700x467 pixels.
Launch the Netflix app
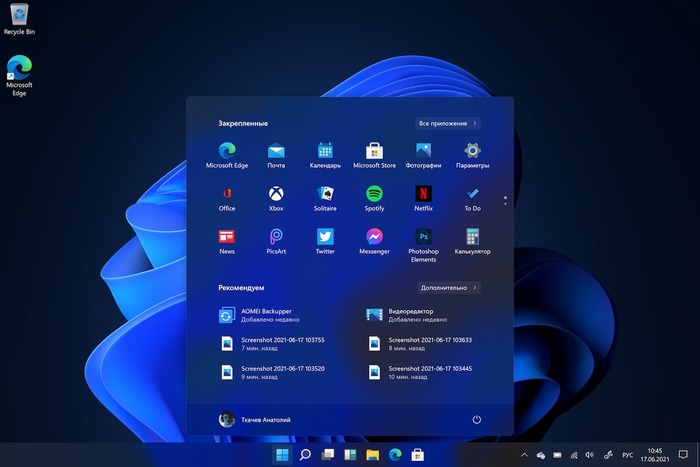(x=423, y=198)
